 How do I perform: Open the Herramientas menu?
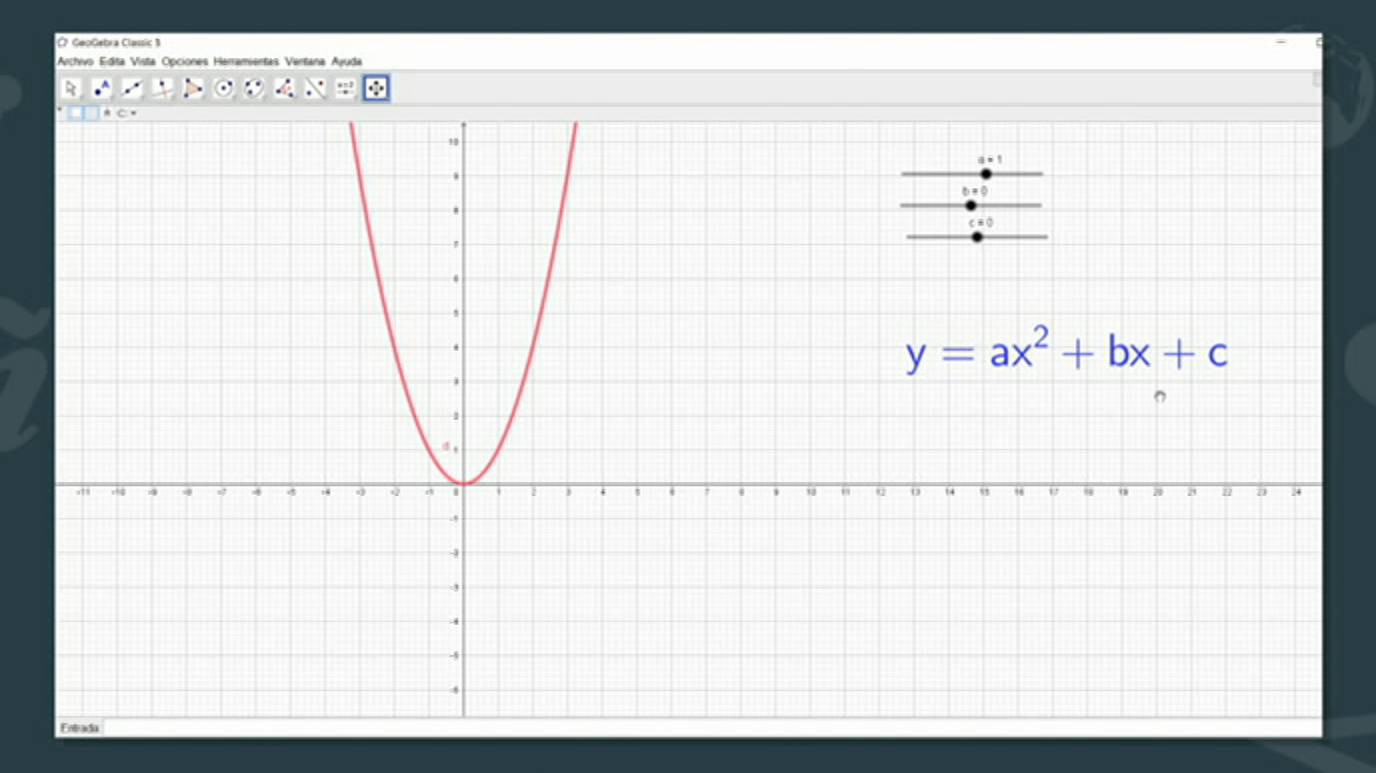(246, 62)
